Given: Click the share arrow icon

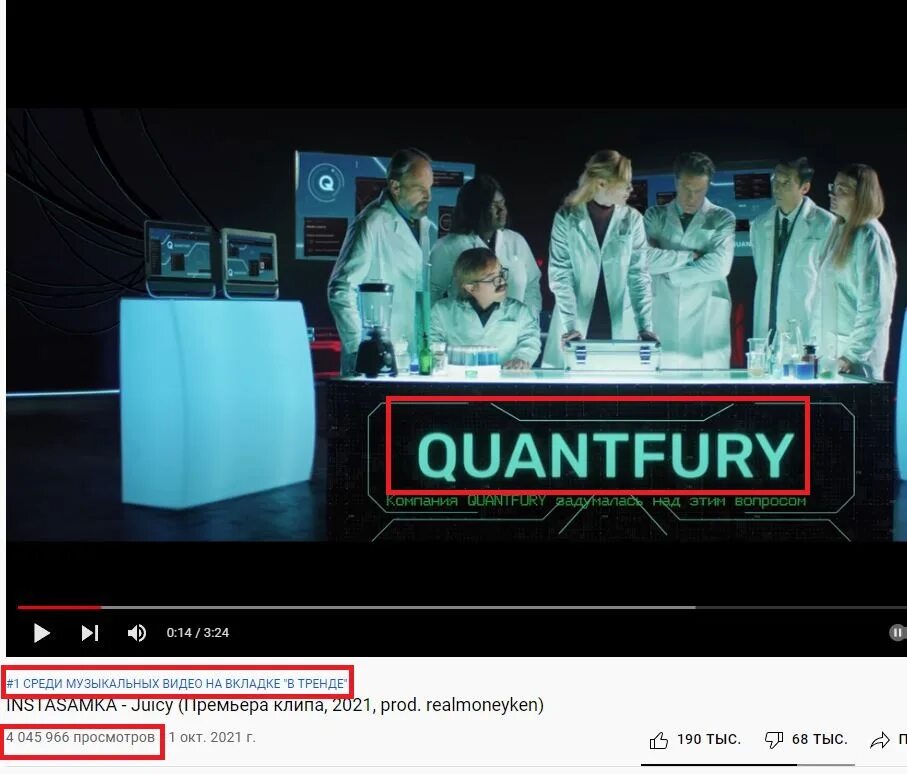Looking at the screenshot, I should (880, 740).
